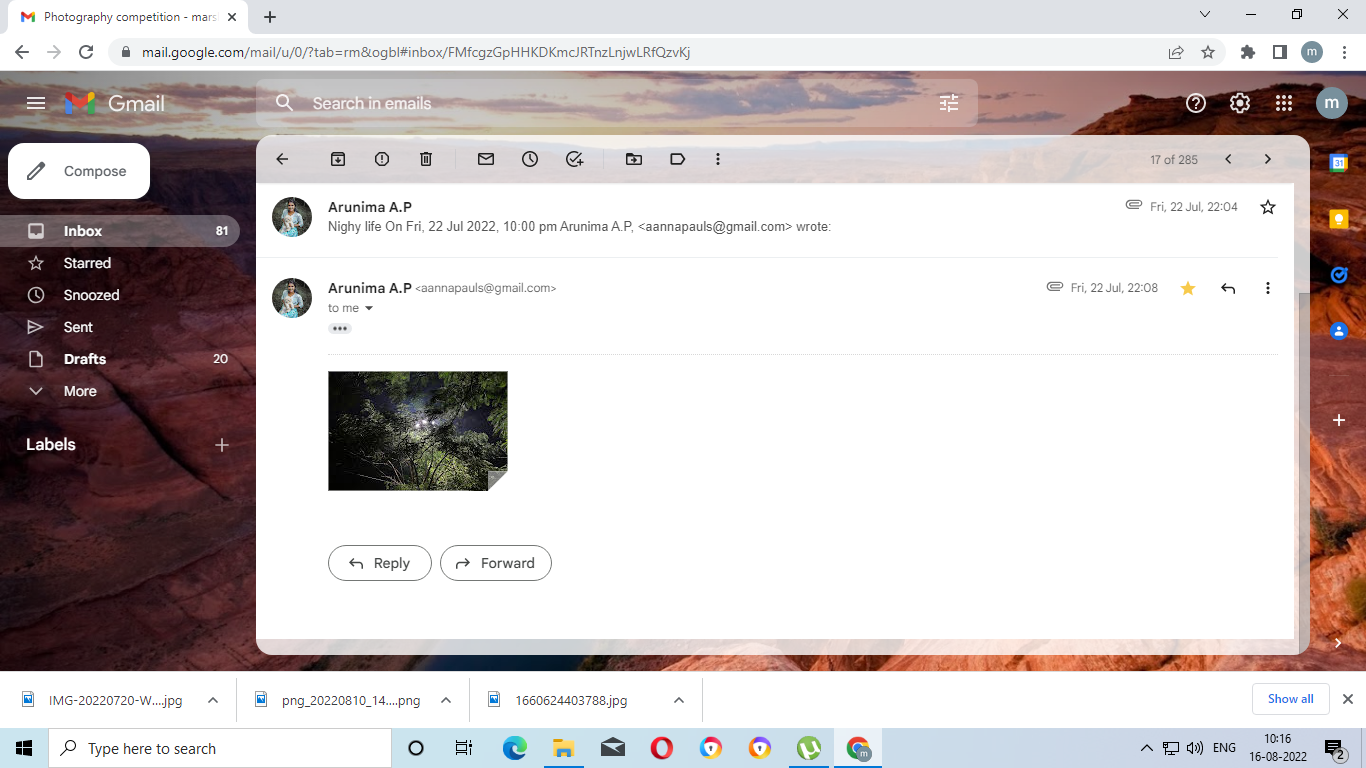This screenshot has height=768, width=1366.
Task: Show trimmed content with three dots
Action: tap(340, 329)
